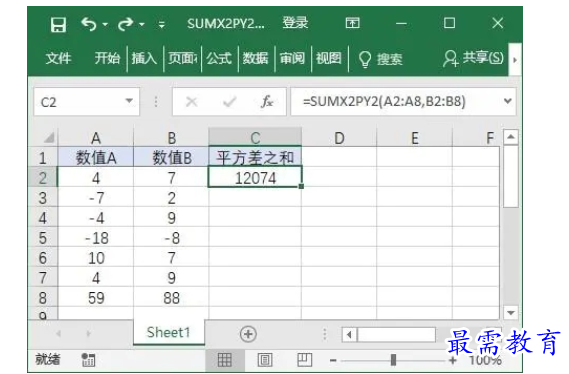Select cell with 数值B header
The image size is (569, 374).
171,157
